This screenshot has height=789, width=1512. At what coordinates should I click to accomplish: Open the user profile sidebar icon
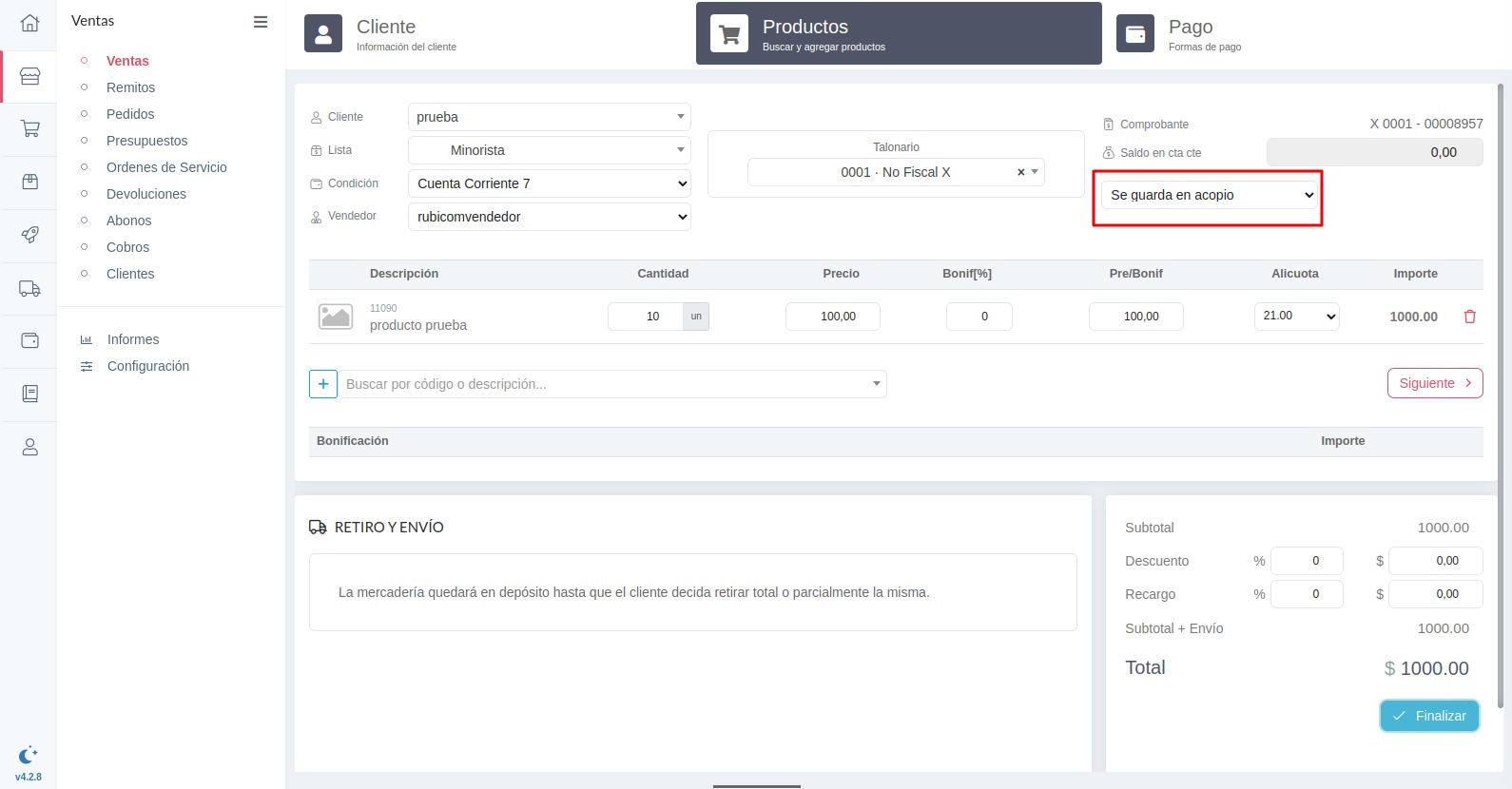point(29,447)
